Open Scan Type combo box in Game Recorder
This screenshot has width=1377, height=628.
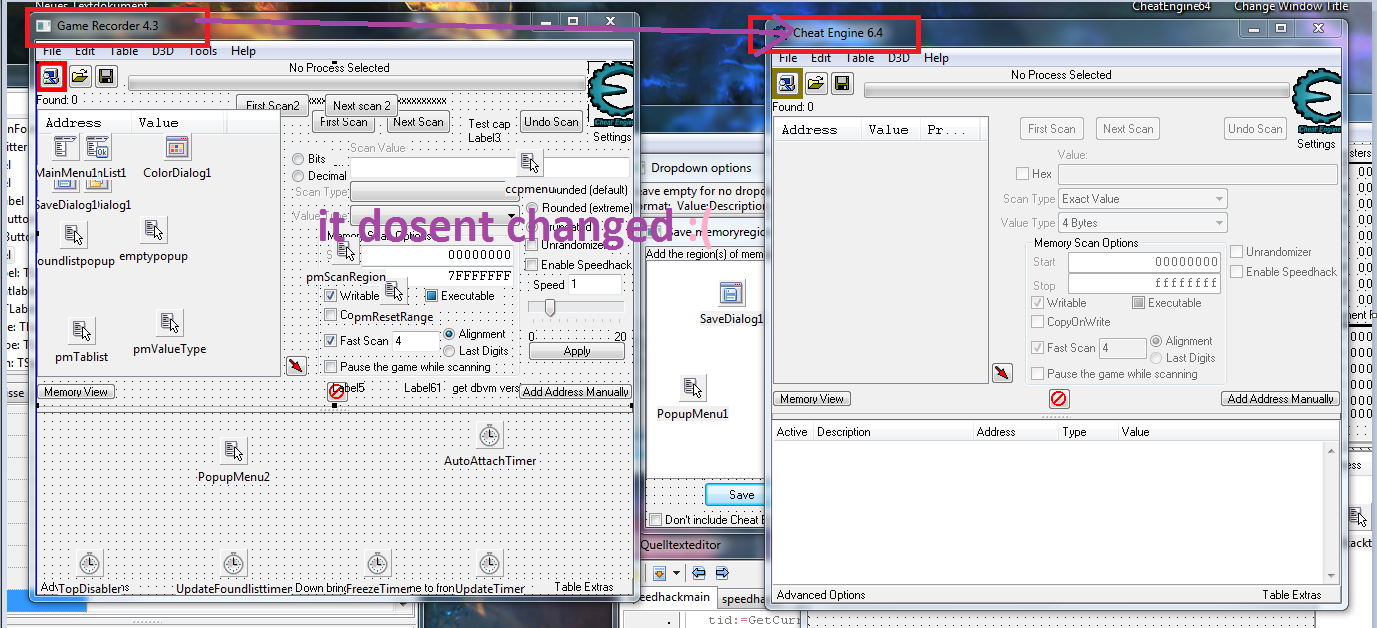click(x=435, y=191)
